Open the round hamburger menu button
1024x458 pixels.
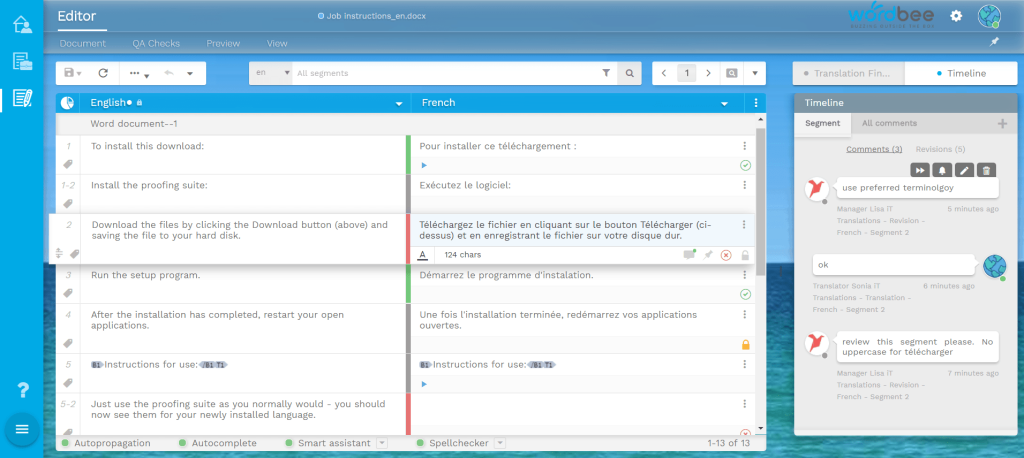[x=22, y=429]
